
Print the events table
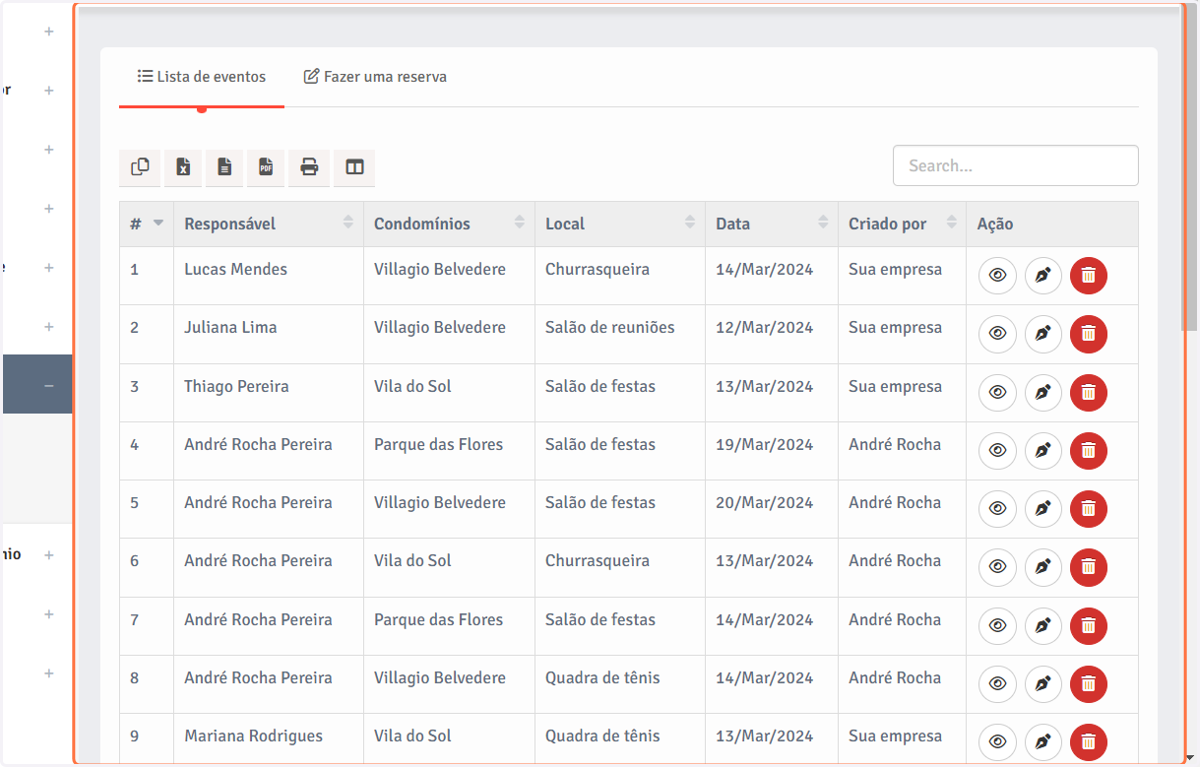pos(309,168)
